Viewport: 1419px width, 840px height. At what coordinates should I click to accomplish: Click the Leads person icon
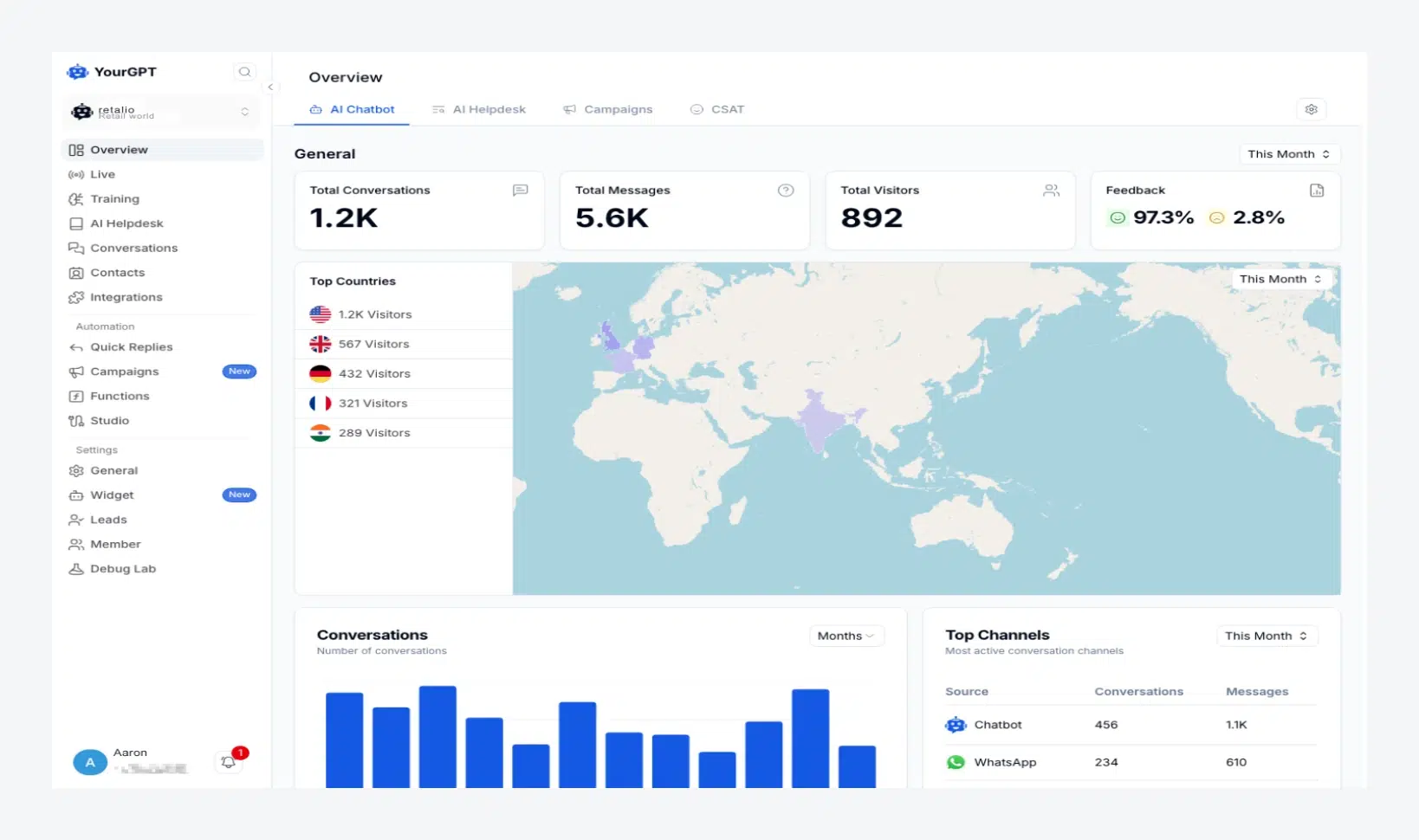point(76,520)
